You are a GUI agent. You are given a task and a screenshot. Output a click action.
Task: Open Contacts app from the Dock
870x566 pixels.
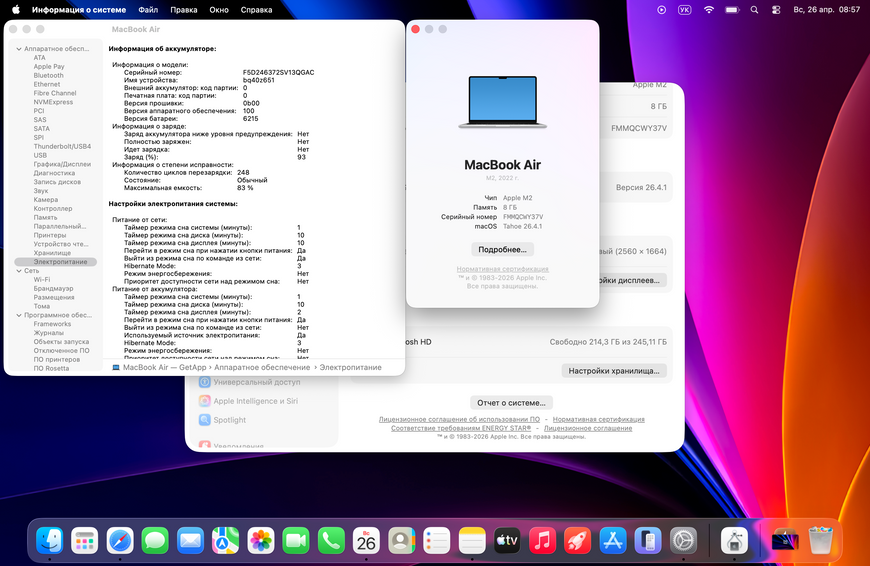(x=402, y=540)
